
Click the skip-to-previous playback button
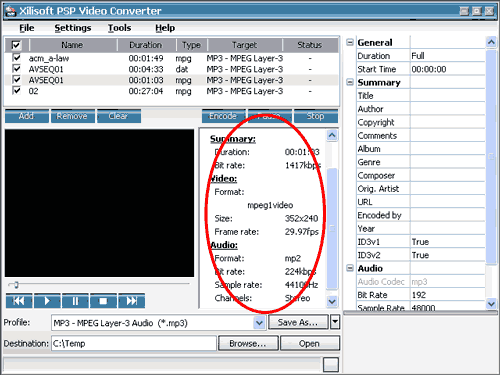pos(19,301)
